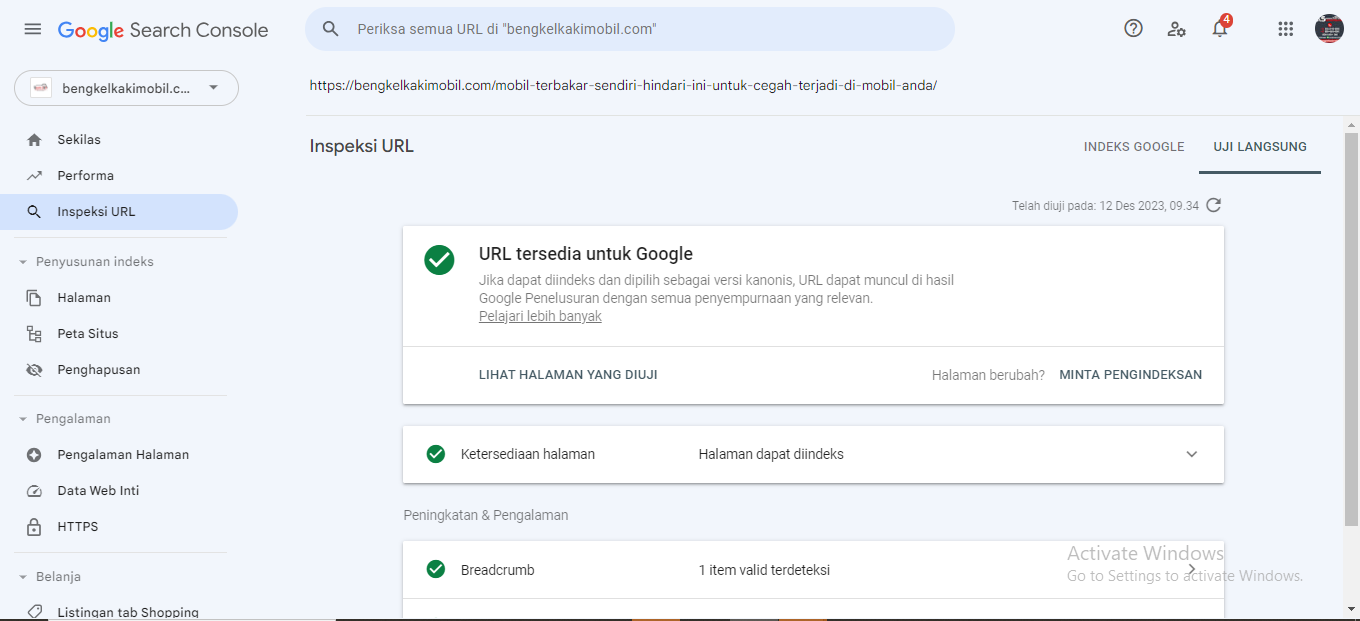1360x621 pixels.
Task: Open Breadcrumb details chevron
Action: pyautogui.click(x=1191, y=570)
